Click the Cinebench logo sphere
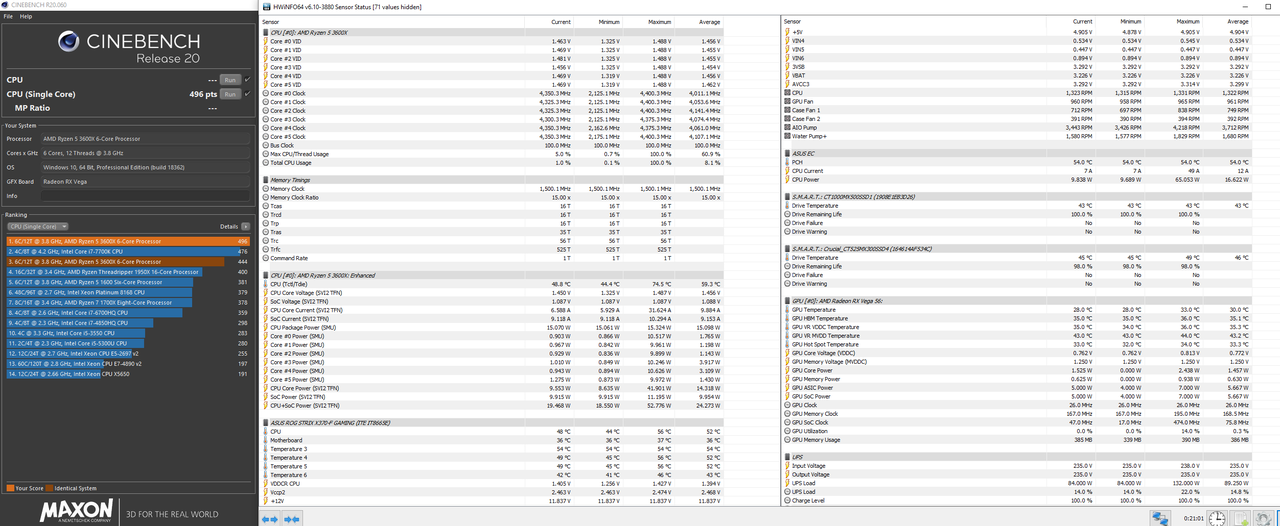The height and width of the screenshot is (526, 1280). [x=70, y=42]
